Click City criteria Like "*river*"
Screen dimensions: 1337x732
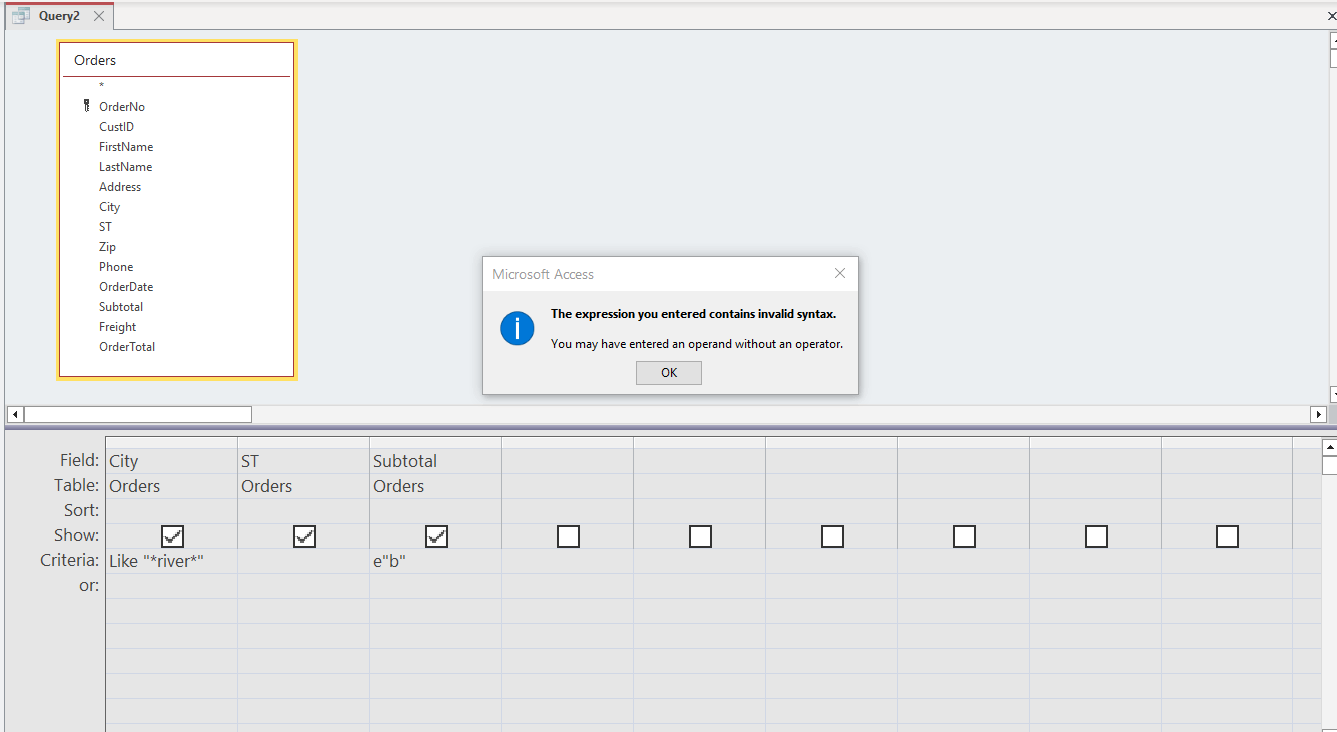(171, 561)
